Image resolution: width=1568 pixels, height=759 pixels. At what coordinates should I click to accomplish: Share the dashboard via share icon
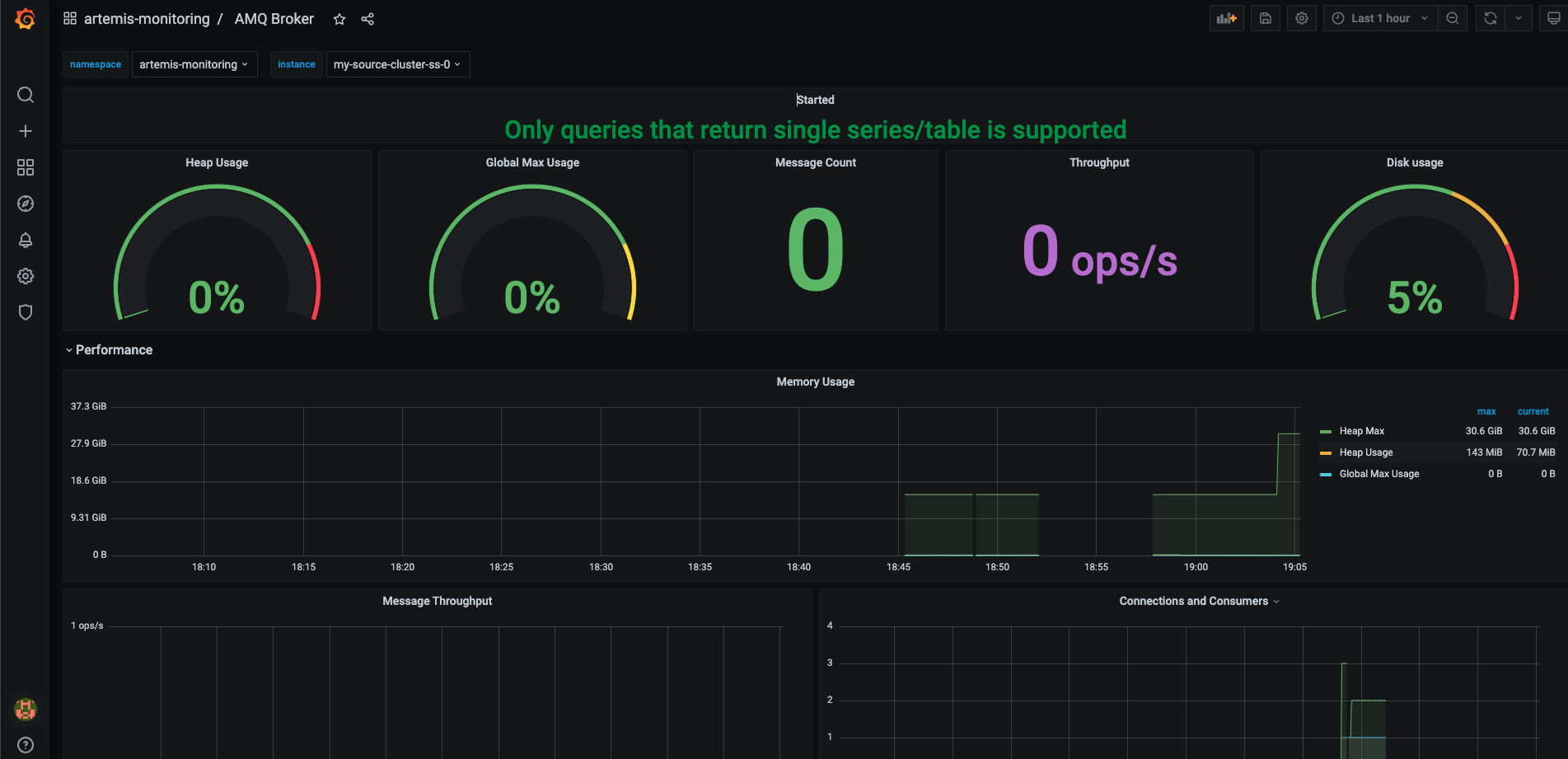(x=367, y=19)
